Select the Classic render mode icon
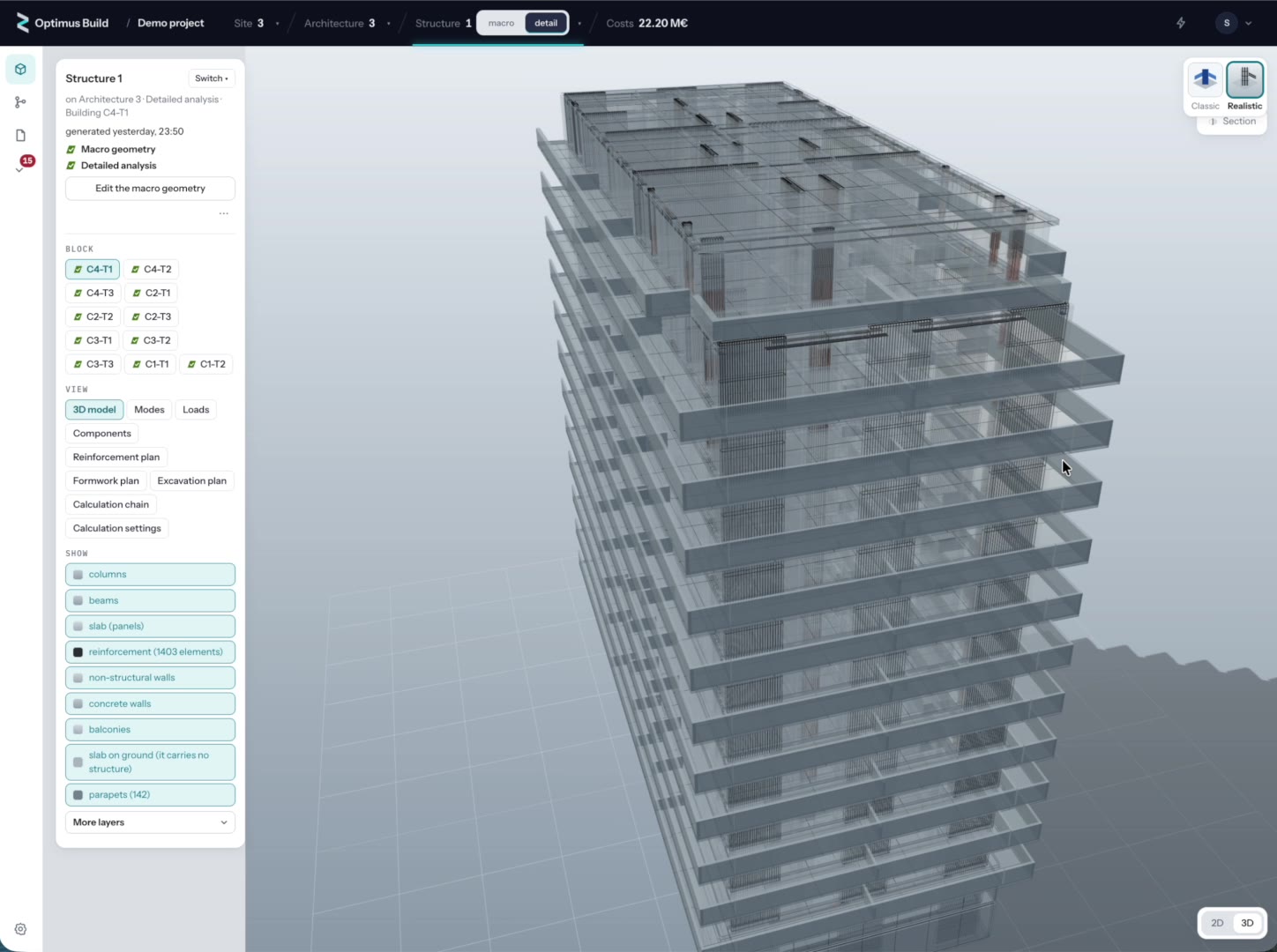 coord(1205,79)
